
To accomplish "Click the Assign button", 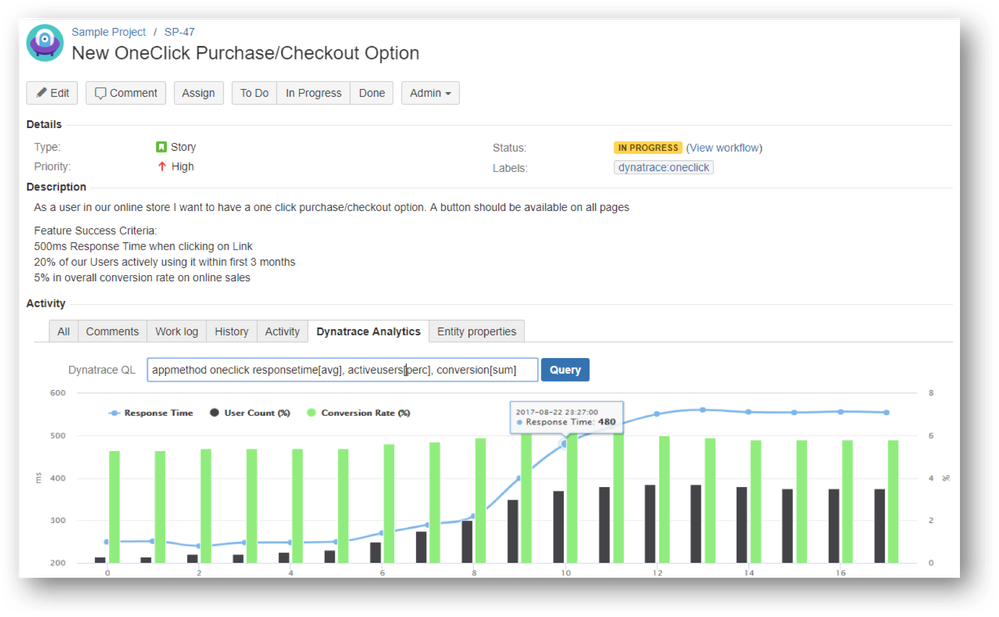I will click(x=198, y=93).
